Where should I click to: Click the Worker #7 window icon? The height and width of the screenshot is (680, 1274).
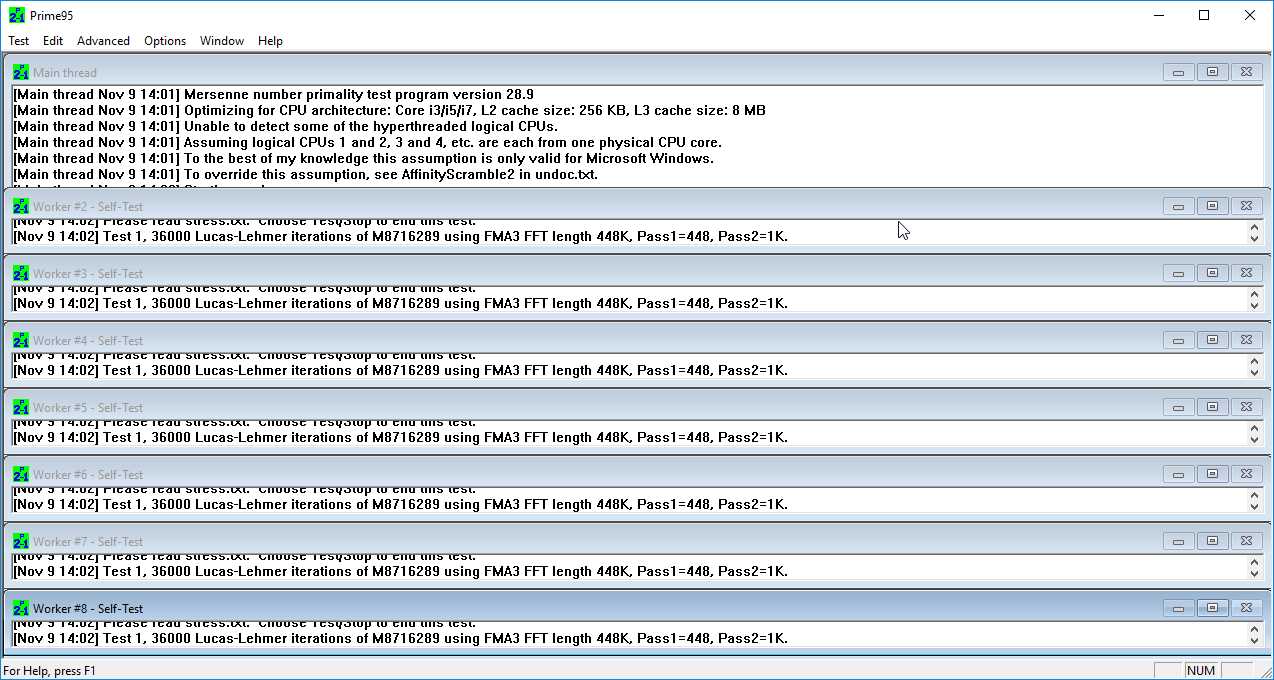pyautogui.click(x=21, y=541)
